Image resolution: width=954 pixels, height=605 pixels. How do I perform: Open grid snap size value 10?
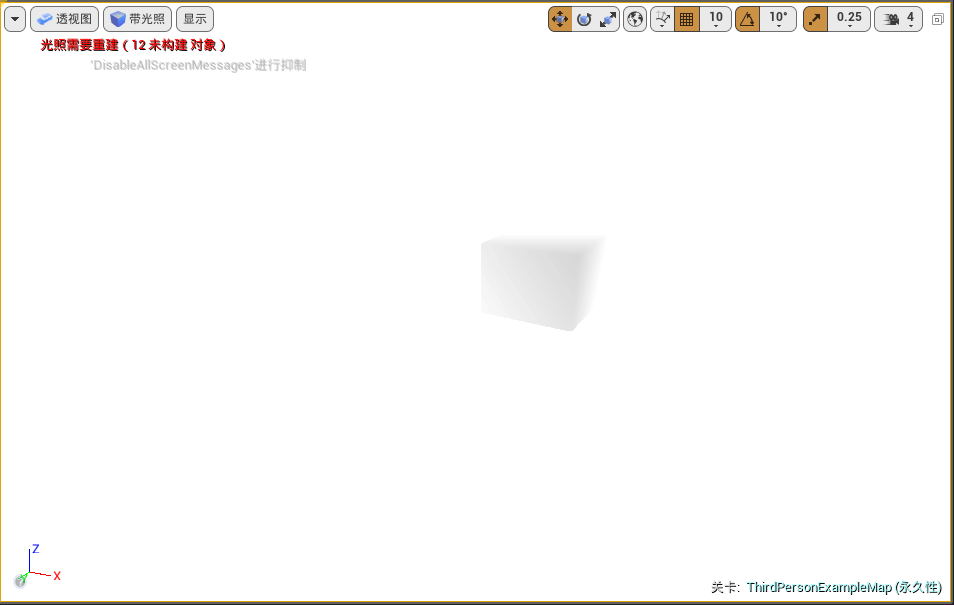pos(716,19)
